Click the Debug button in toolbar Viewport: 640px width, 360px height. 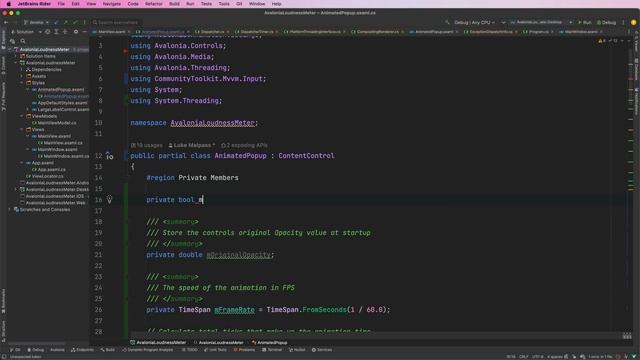click(606, 22)
